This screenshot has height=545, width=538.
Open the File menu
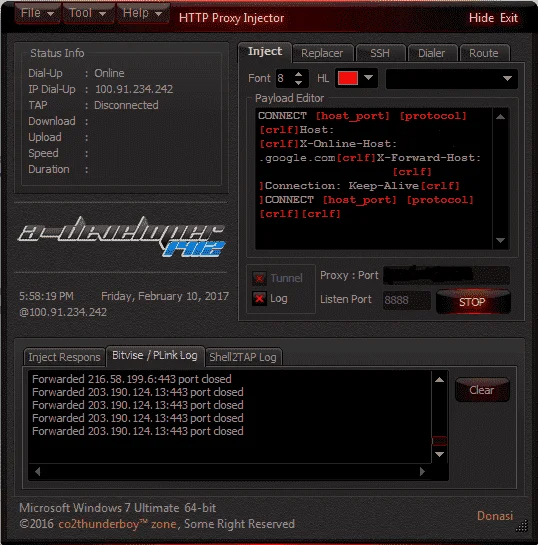pos(38,13)
